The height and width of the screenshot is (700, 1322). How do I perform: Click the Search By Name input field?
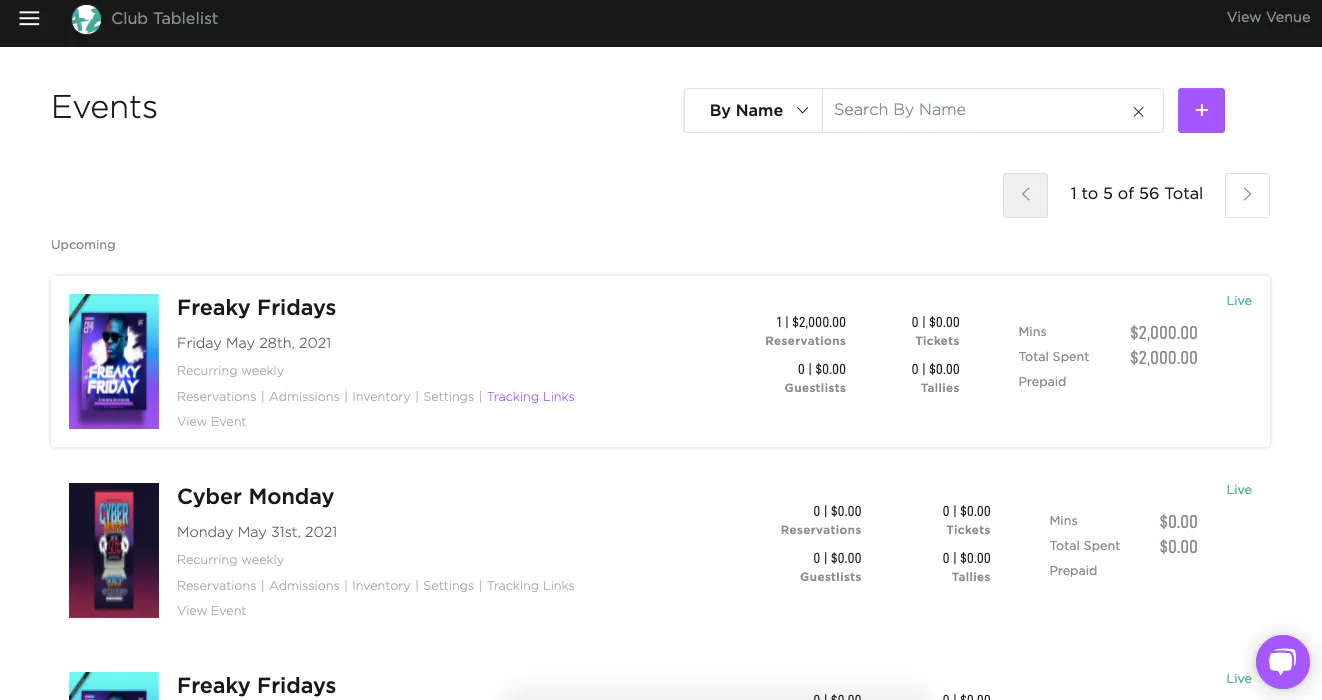(x=975, y=110)
